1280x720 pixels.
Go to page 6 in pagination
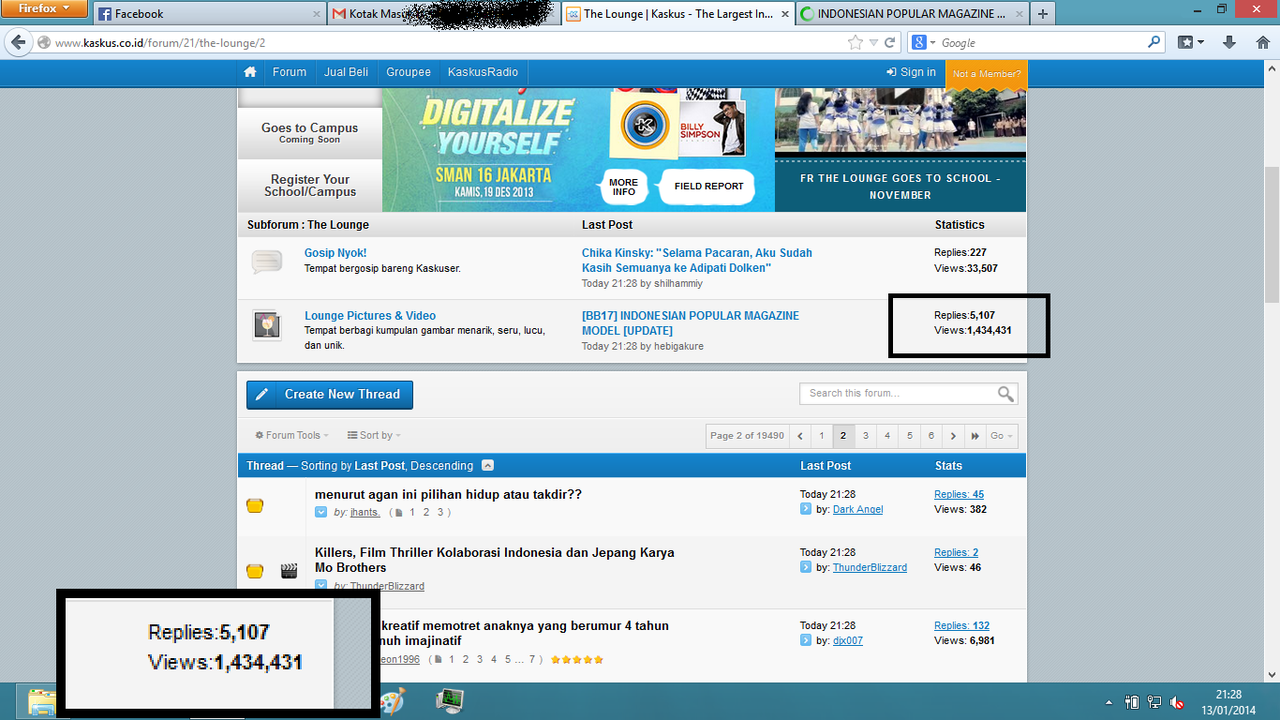pyautogui.click(x=931, y=436)
